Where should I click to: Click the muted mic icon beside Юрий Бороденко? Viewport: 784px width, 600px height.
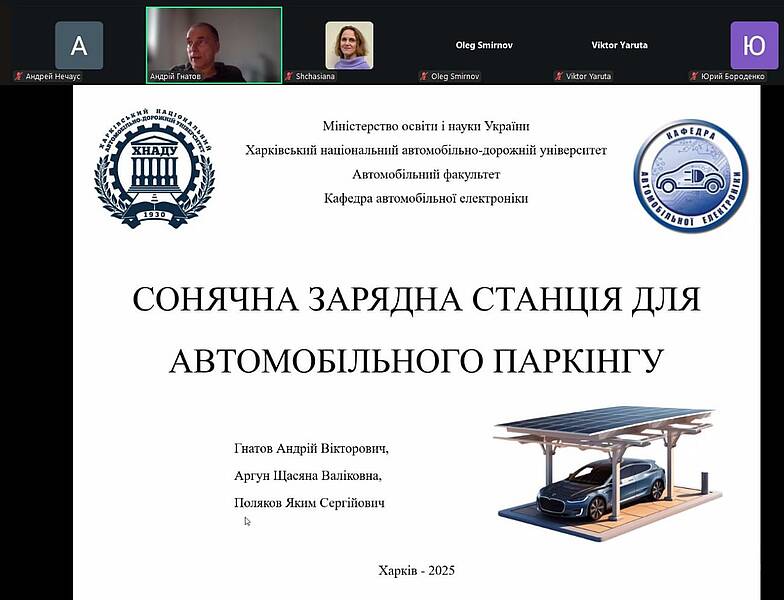tap(694, 76)
